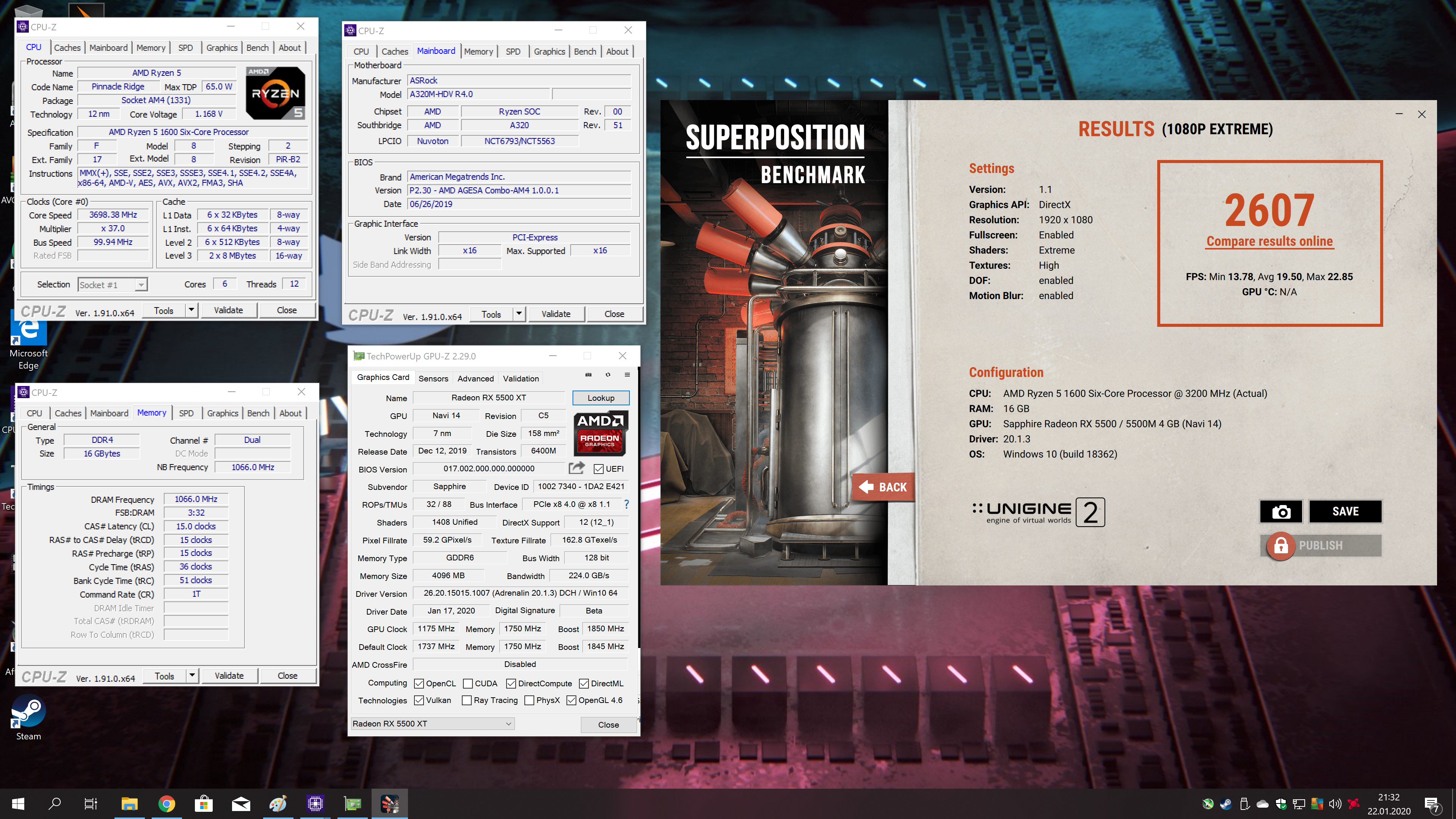Open the Windows Start menu
Screen dimensions: 1456x819
click(x=18, y=803)
